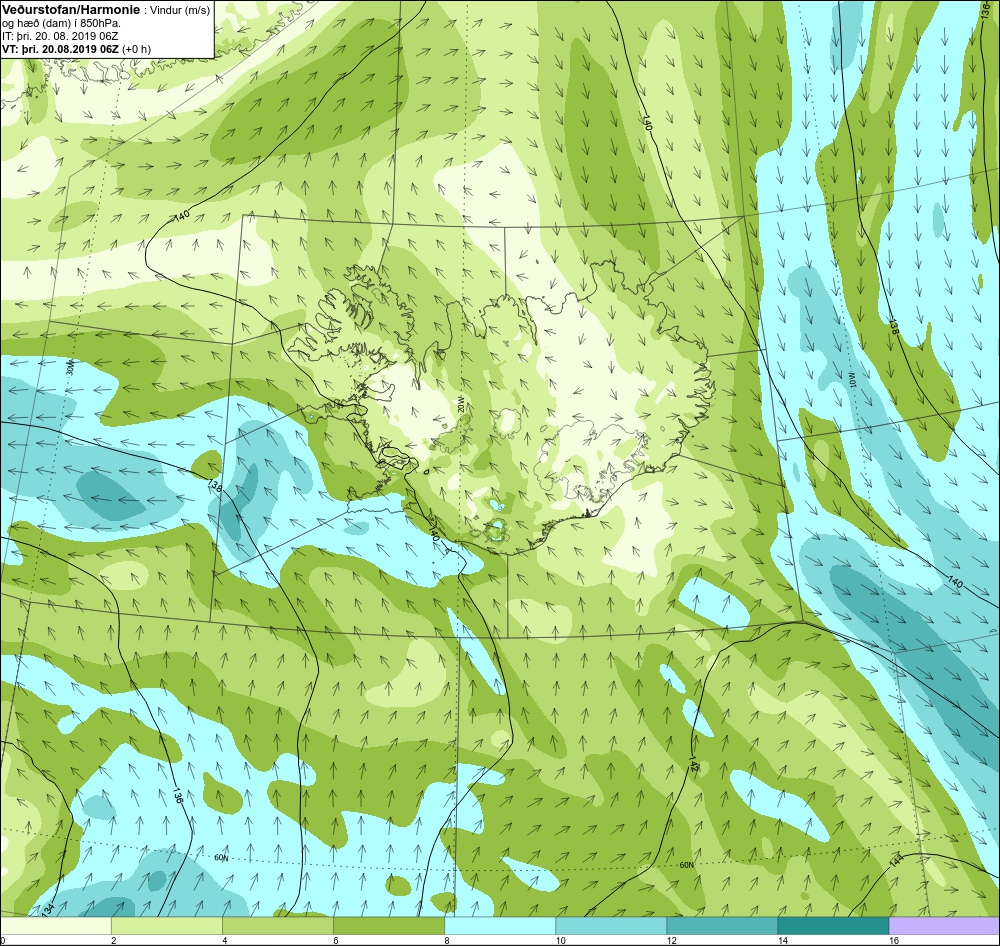Choose the 6–8 m/s darker green swatch
Screen dimensions: 1000x946
389,925
